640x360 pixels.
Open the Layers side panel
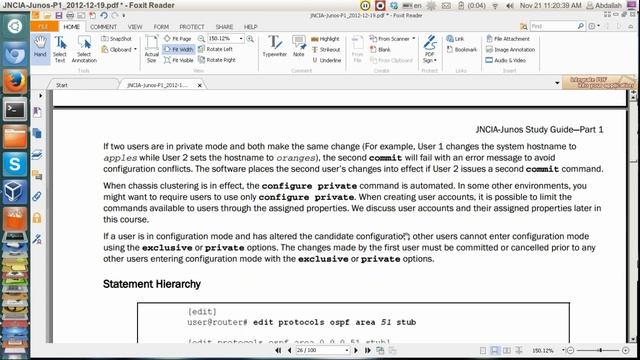(x=37, y=154)
